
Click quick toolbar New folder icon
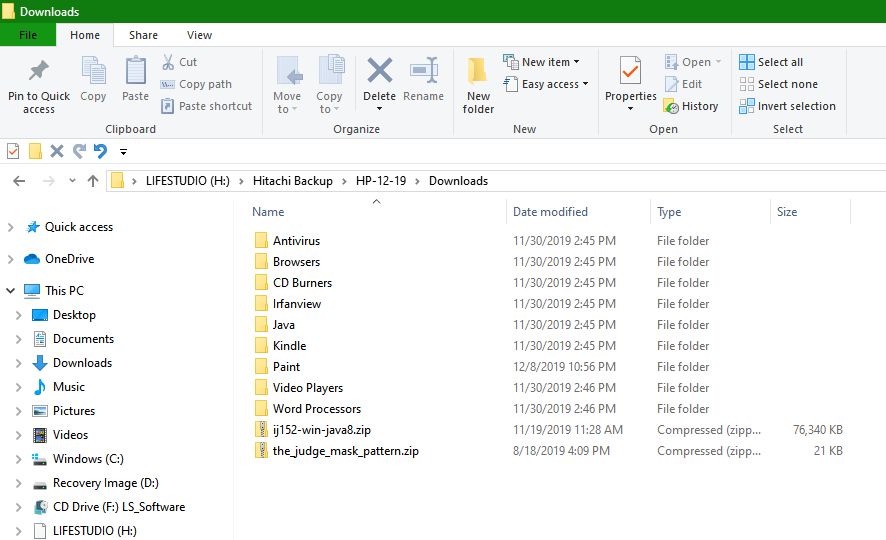35,151
